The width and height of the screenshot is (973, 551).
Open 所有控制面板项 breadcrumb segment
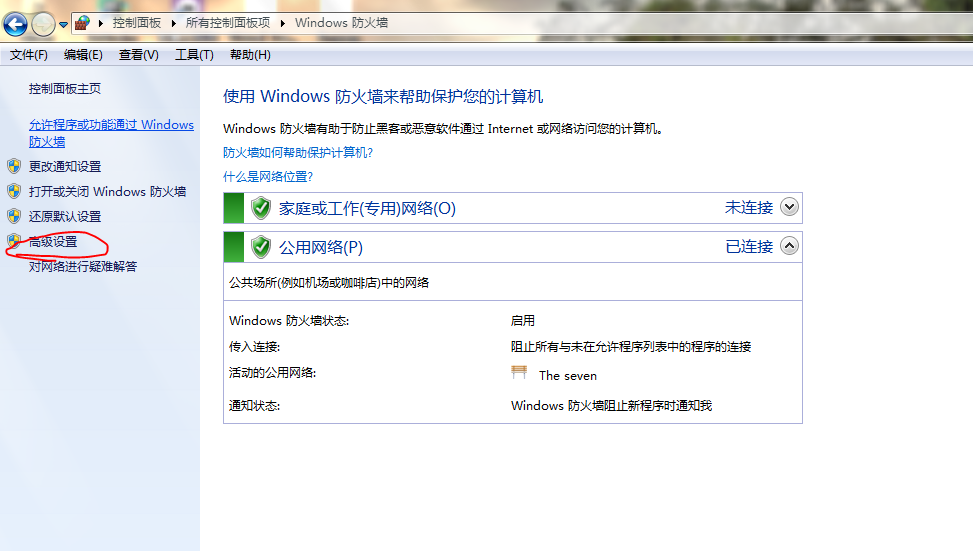[228, 23]
